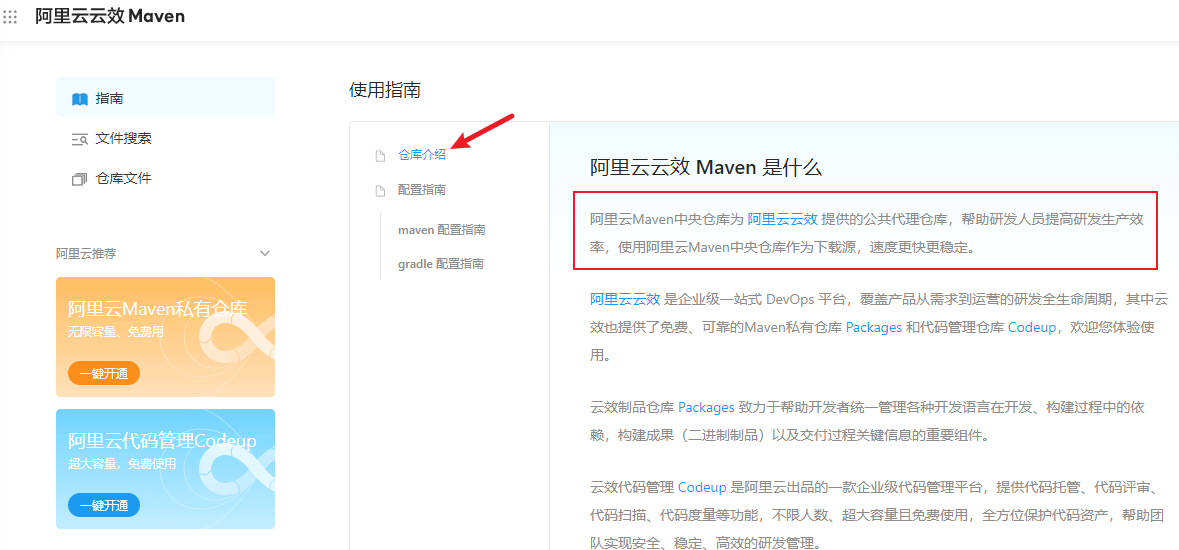
Task: Open the Packages link after Maven私有仓库
Action: pos(874,327)
